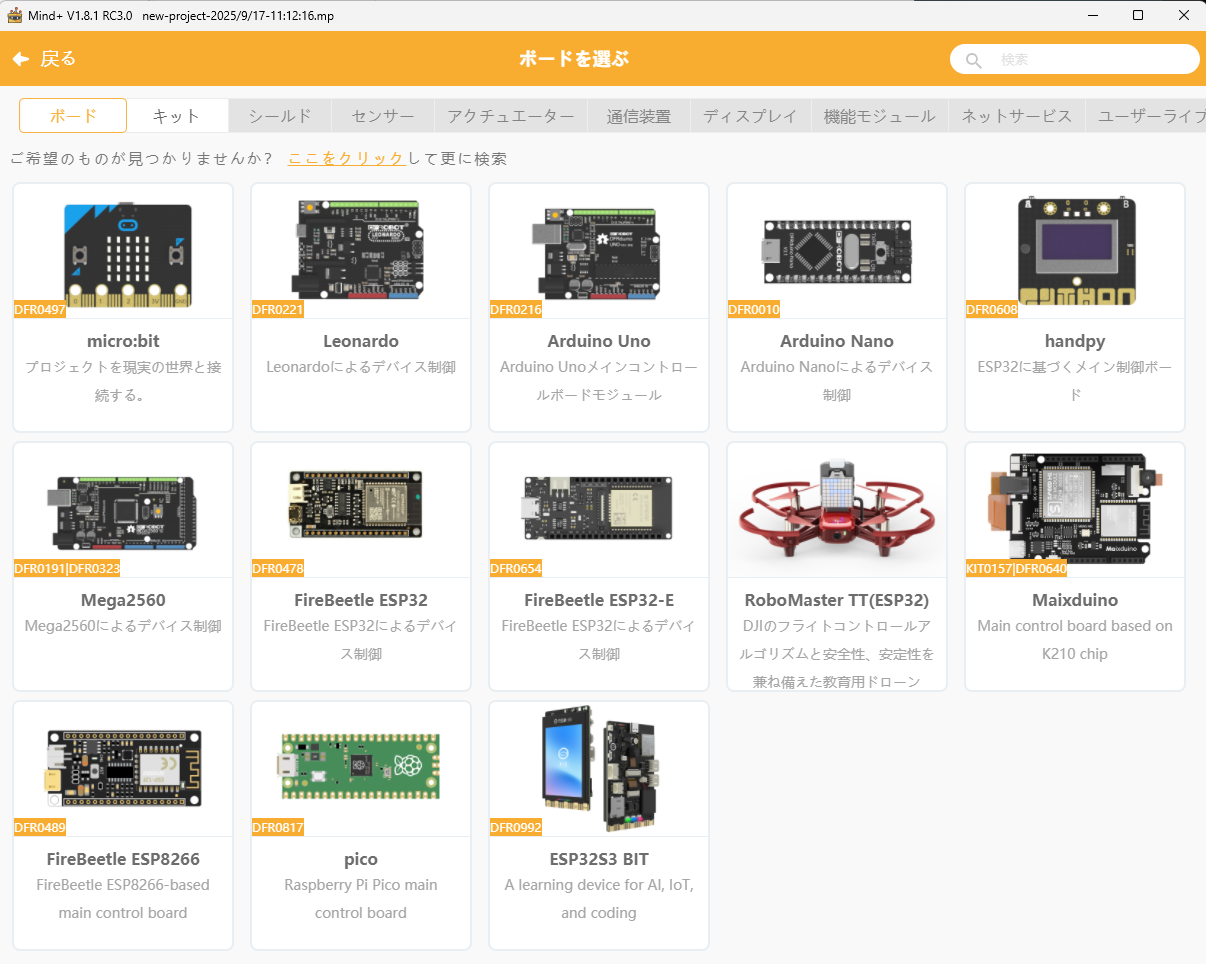Select the ESP32S3 BIT device image
The width and height of the screenshot is (1206, 964).
tap(602, 770)
